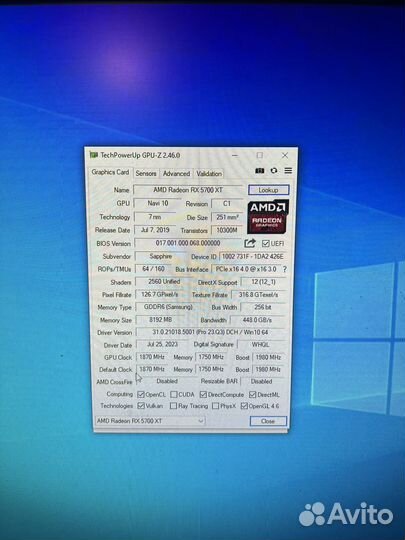This screenshot has width=405, height=540.
Task: Click the AMD CrossFire value Disabled
Action: click(x=167, y=381)
